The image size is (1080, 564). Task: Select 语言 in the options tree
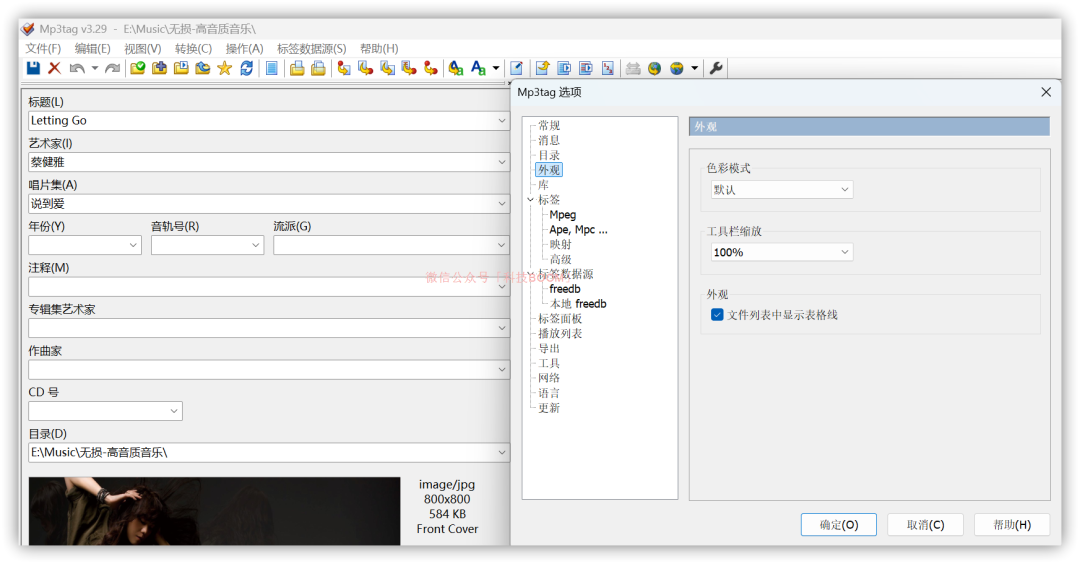click(549, 393)
